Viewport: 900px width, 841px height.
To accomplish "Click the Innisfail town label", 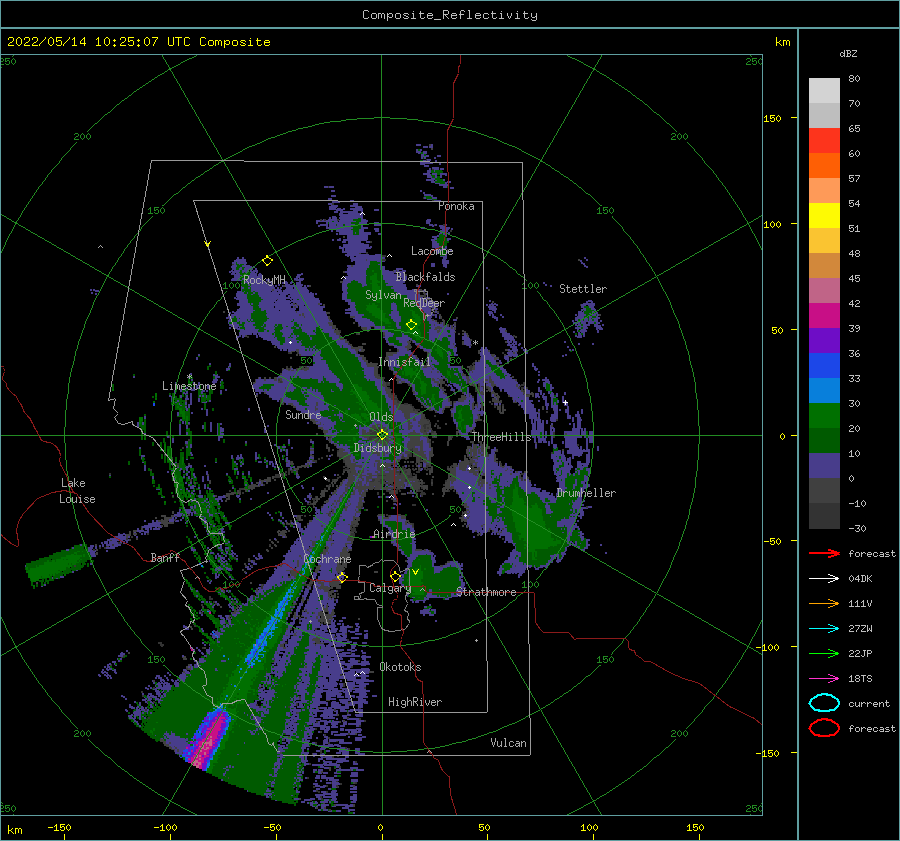I will [x=404, y=362].
